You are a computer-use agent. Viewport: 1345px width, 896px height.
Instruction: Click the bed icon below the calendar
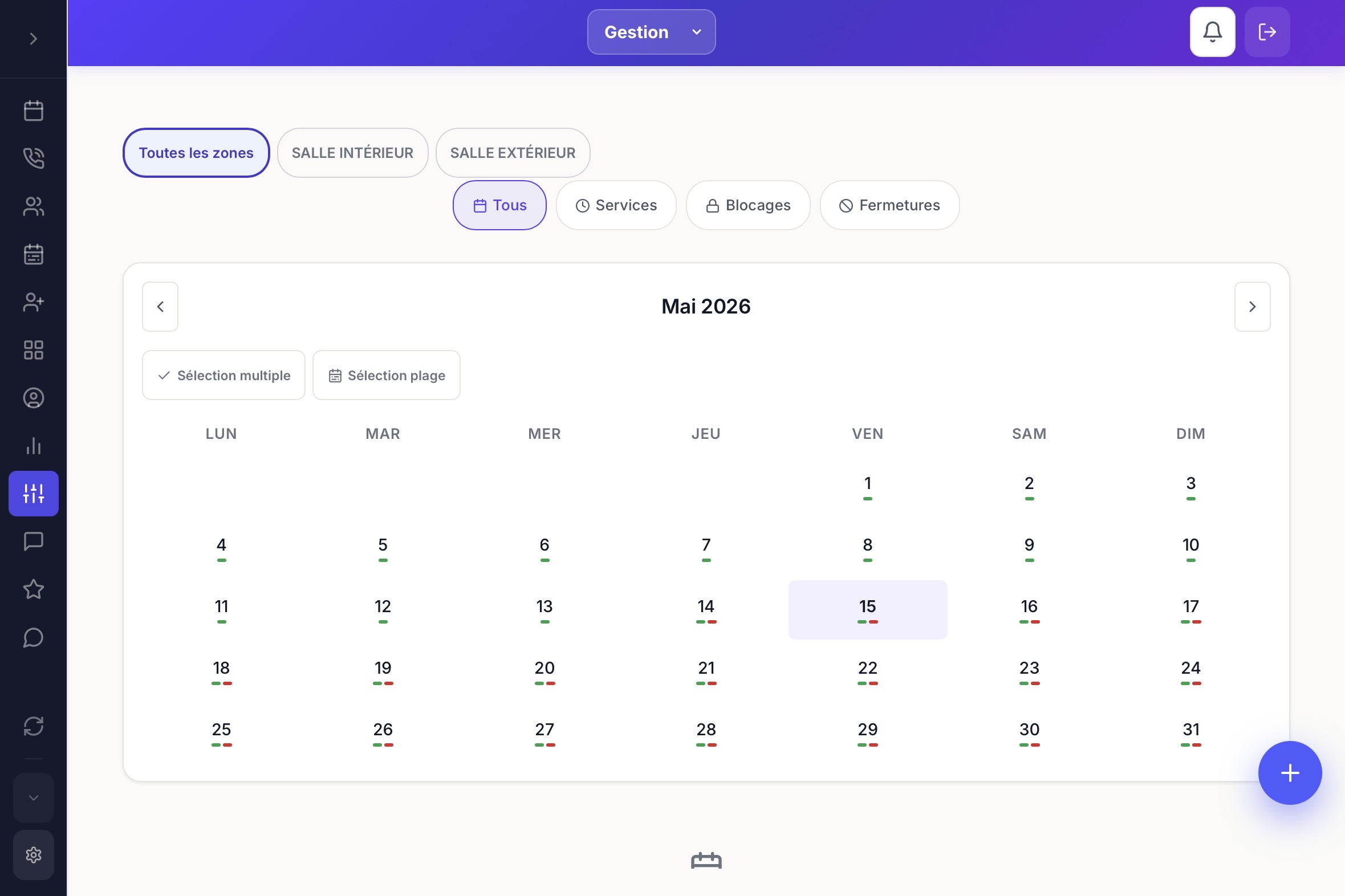click(x=706, y=860)
